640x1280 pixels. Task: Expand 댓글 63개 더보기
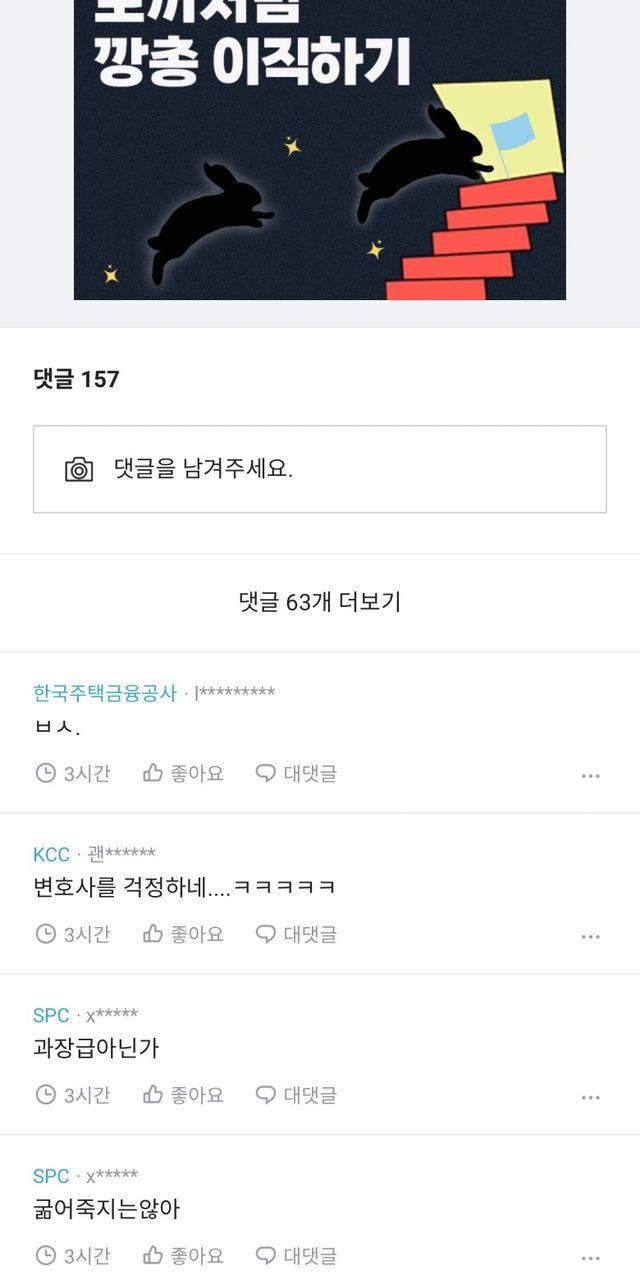(x=320, y=602)
